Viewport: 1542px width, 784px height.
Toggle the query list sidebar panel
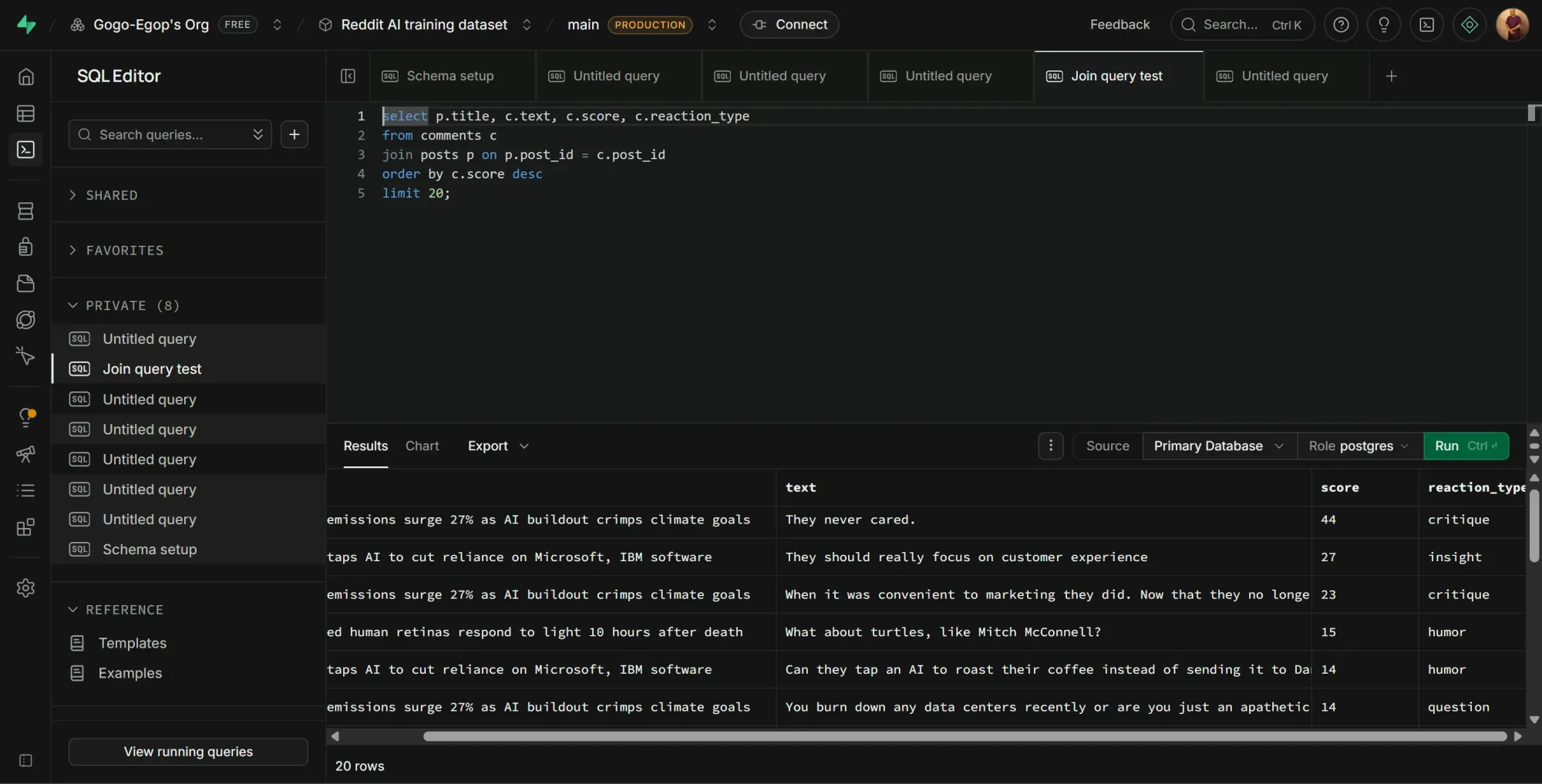[x=348, y=76]
